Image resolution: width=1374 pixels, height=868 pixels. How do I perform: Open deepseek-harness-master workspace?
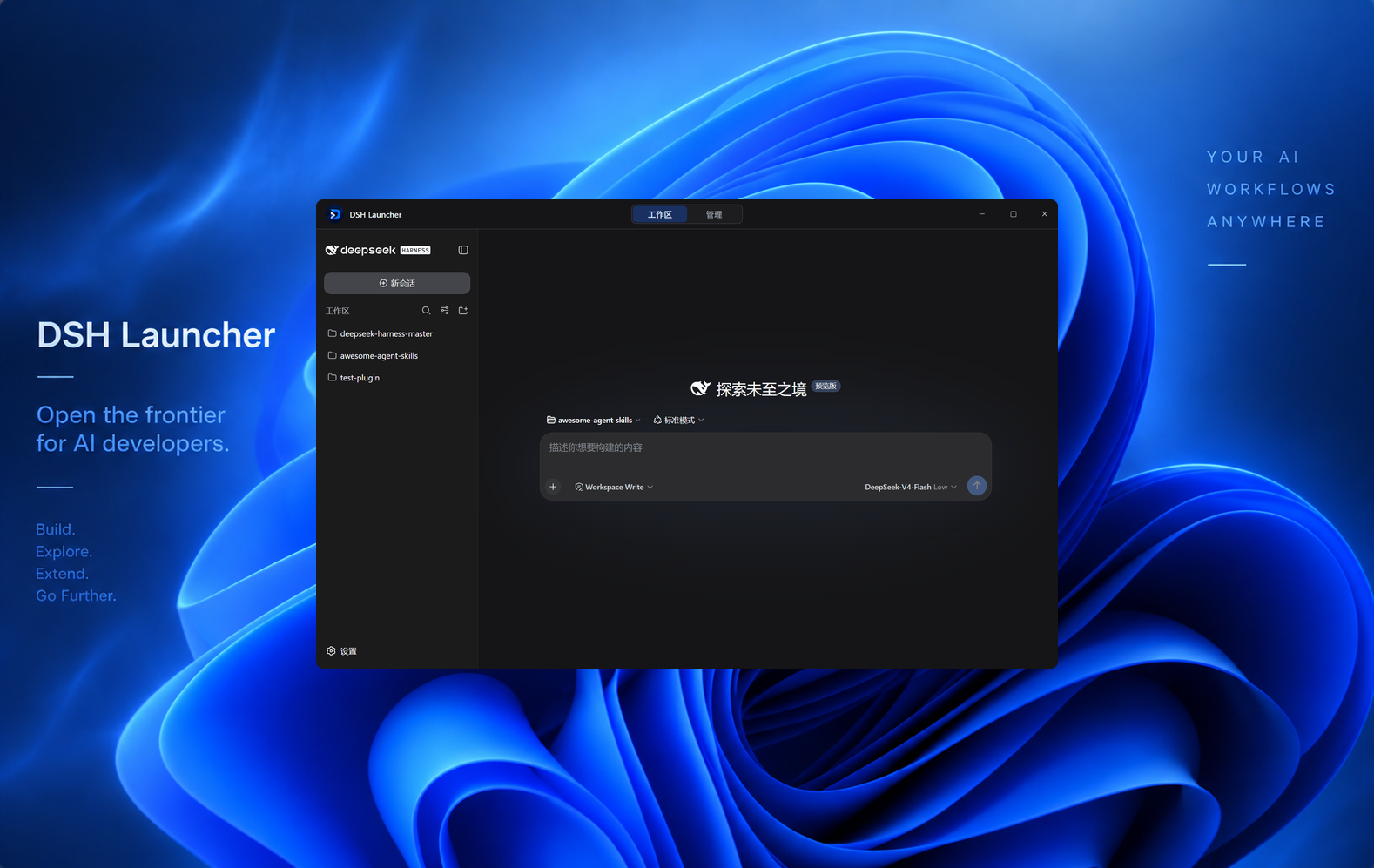tap(397, 333)
